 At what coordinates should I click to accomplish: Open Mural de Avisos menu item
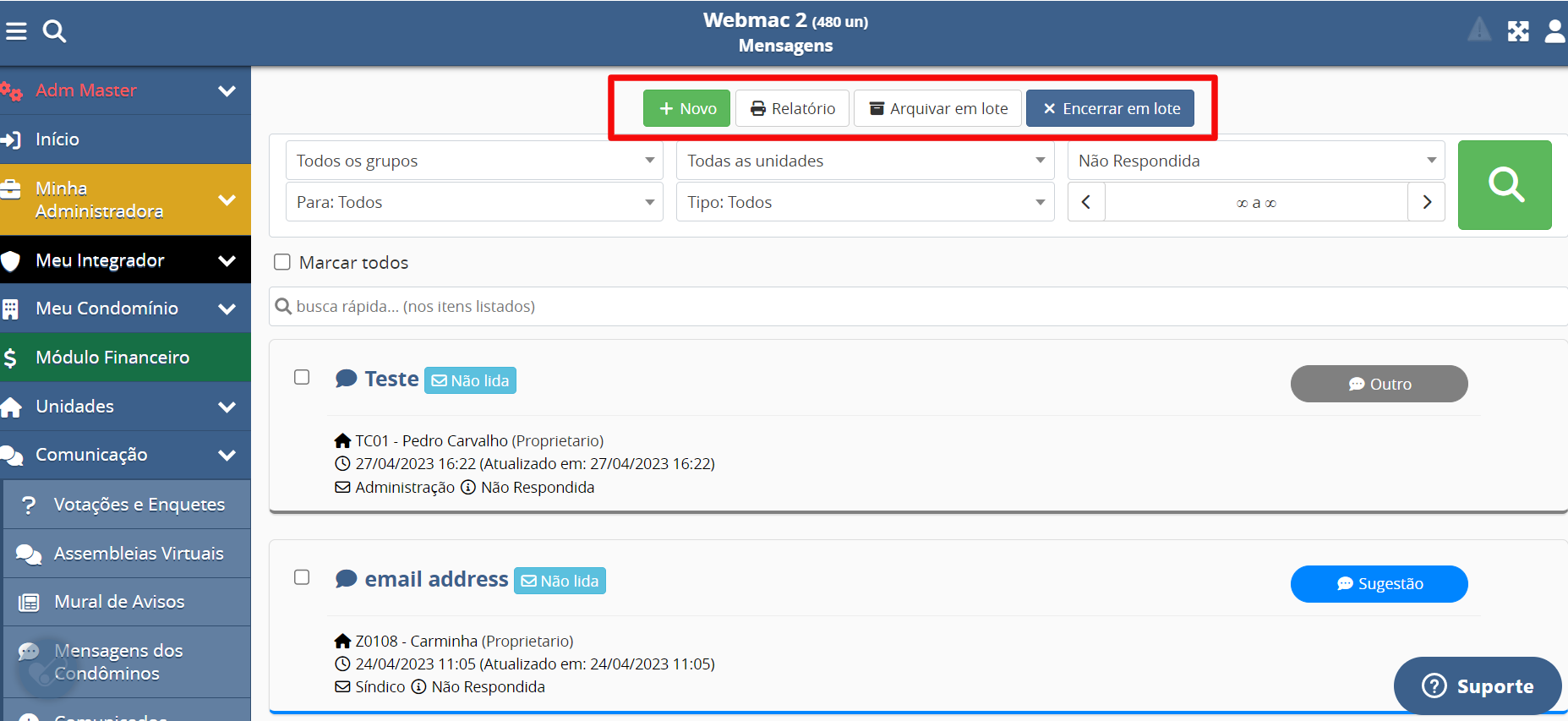click(x=119, y=602)
